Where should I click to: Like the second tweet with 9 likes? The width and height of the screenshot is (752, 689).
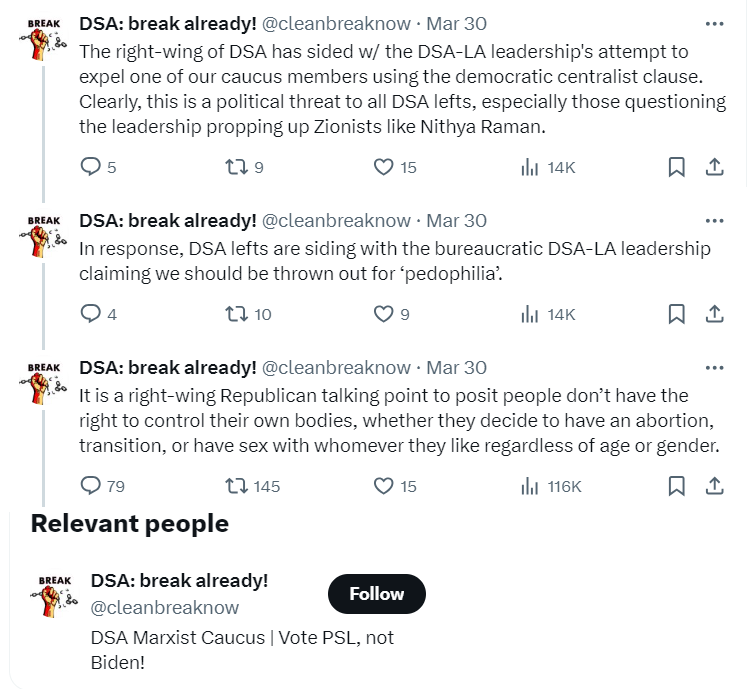tap(383, 314)
